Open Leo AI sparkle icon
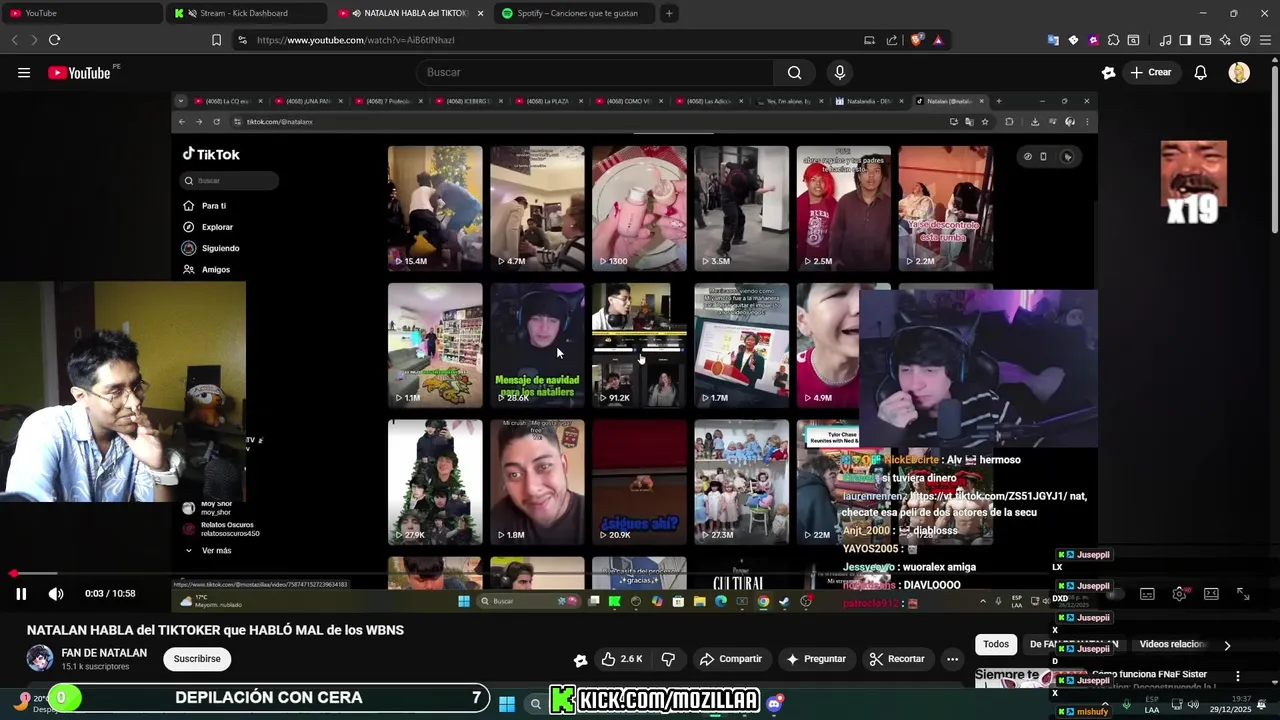Screen dimensions: 1280x720 (1225, 40)
